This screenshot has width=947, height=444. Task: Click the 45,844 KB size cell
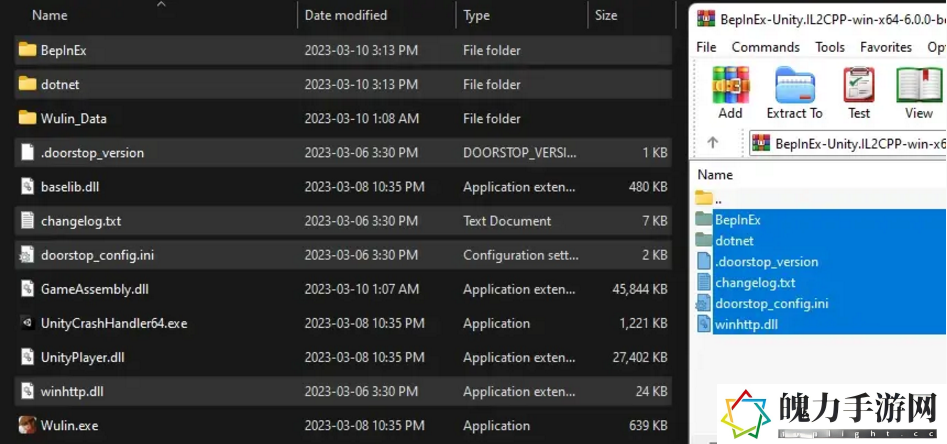[x=640, y=289]
